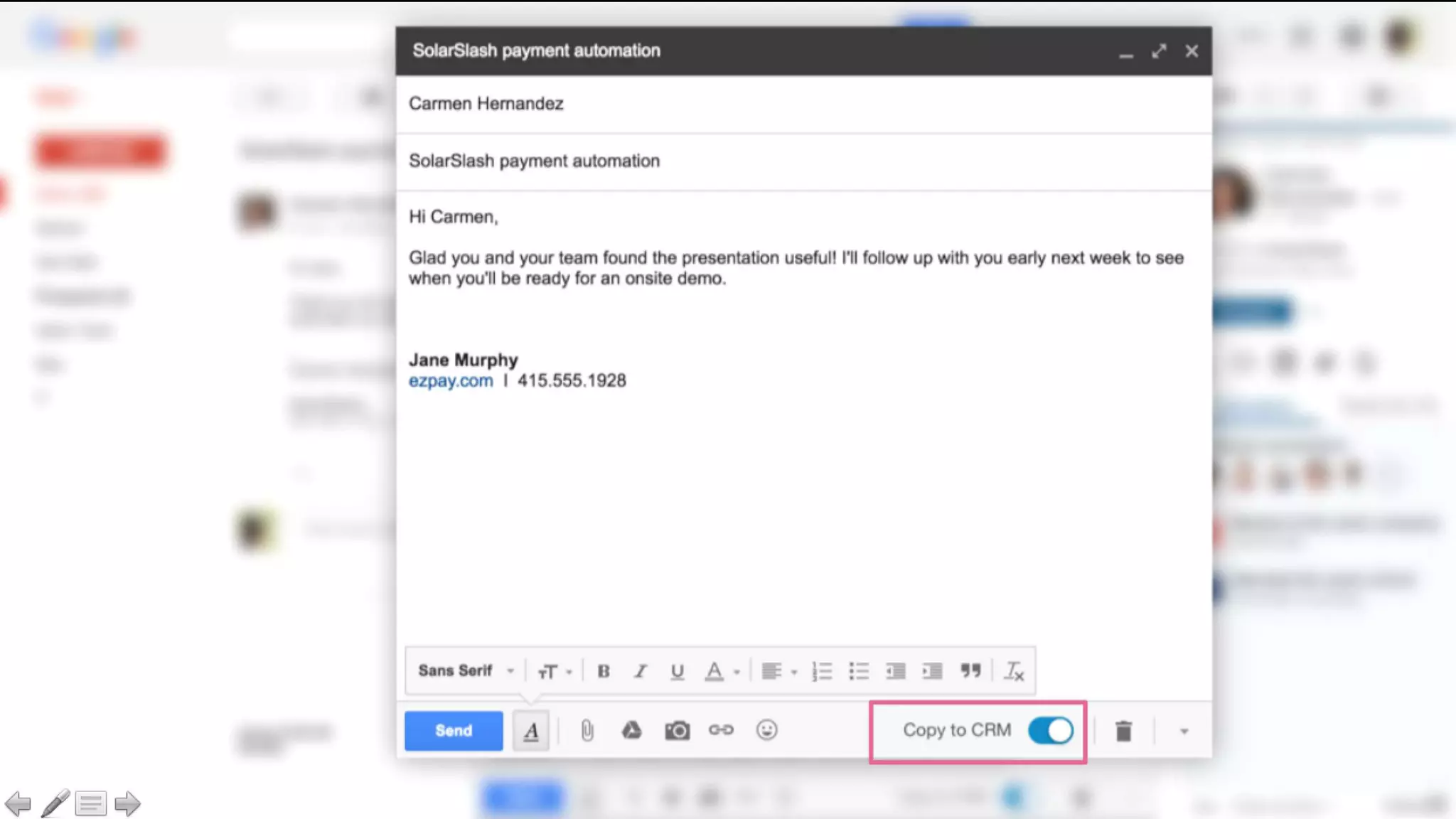Remove formatting with the Tx icon
The height and width of the screenshot is (819, 1456).
(1013, 671)
